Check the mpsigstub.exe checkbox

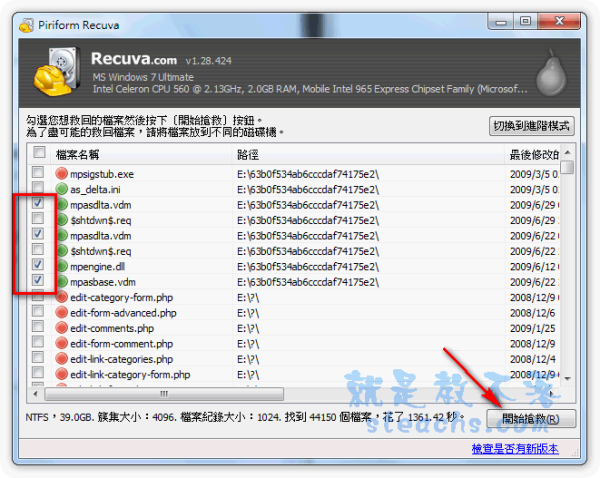(x=38, y=172)
